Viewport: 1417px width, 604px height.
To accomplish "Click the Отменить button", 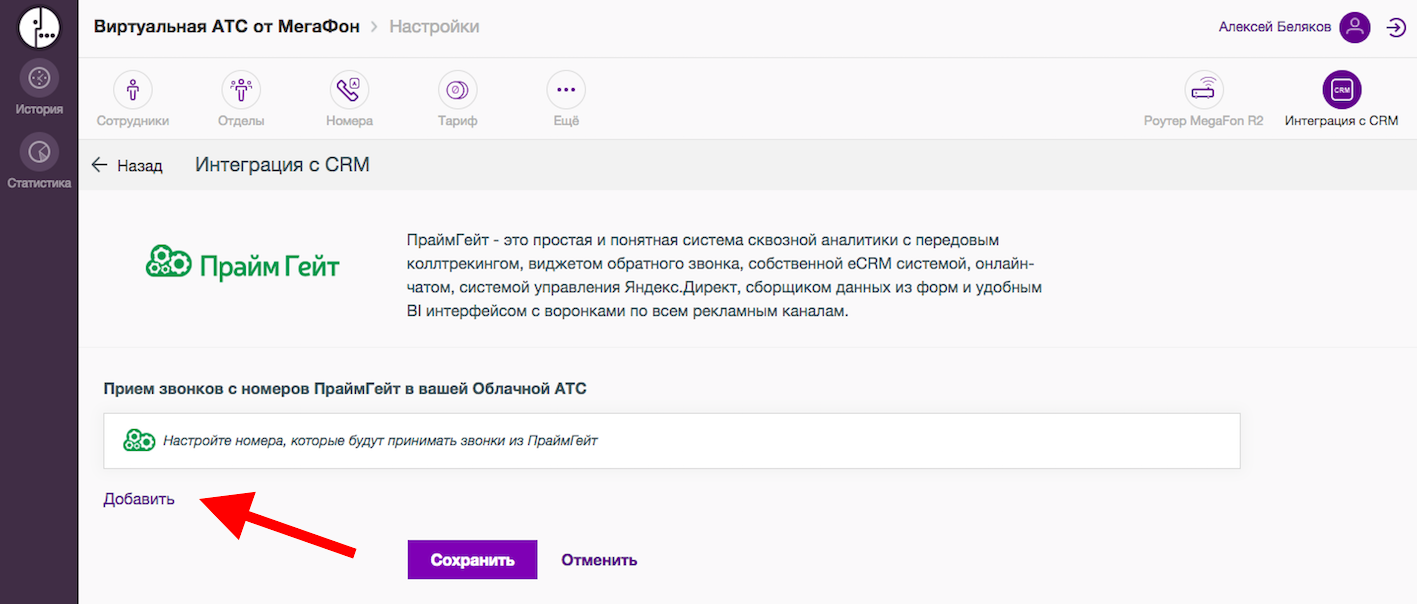I will click(x=599, y=560).
